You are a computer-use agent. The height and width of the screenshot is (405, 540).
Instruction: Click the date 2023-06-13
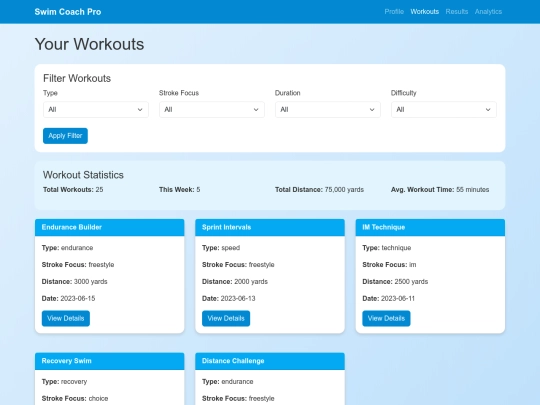click(238, 299)
